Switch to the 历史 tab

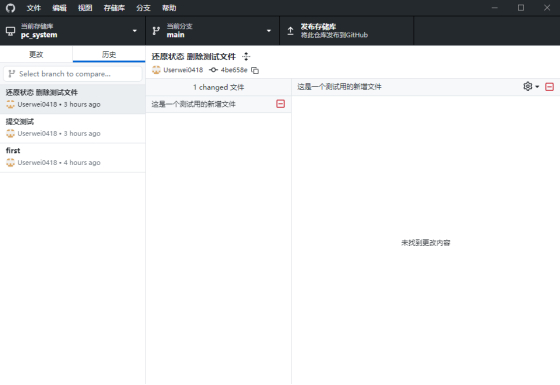pyautogui.click(x=109, y=54)
